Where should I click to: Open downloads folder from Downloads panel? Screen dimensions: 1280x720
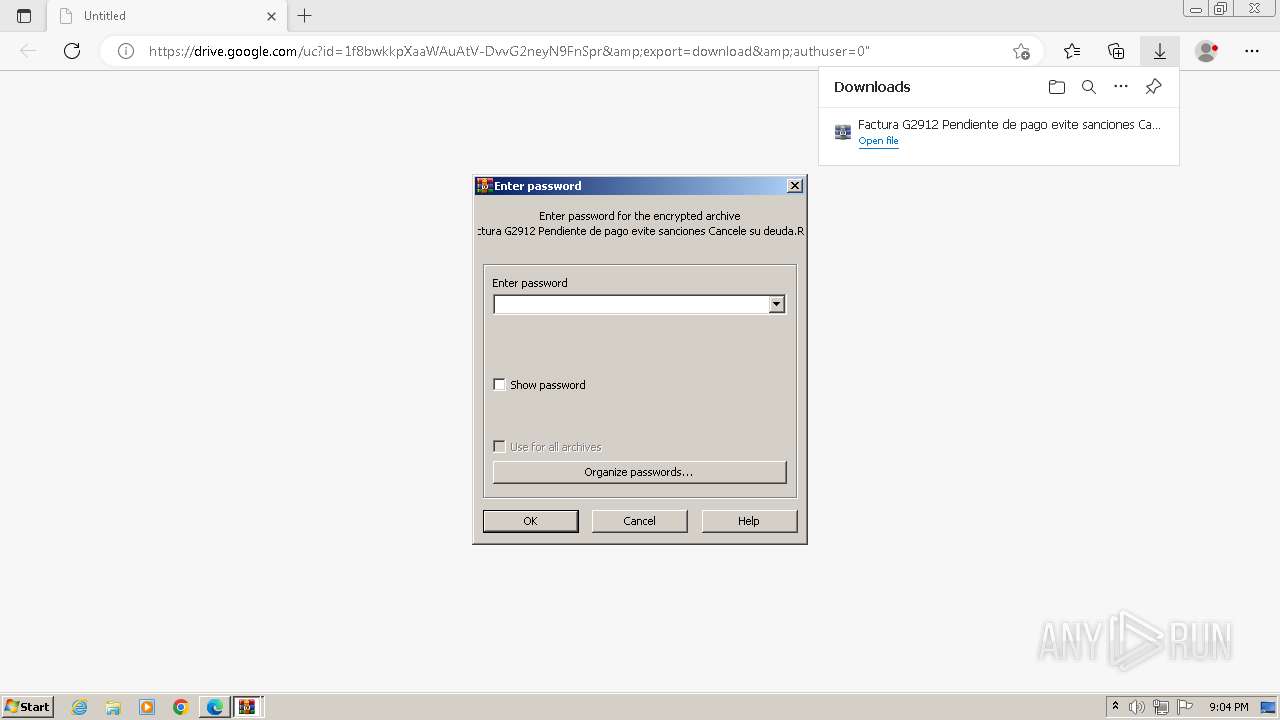1057,87
